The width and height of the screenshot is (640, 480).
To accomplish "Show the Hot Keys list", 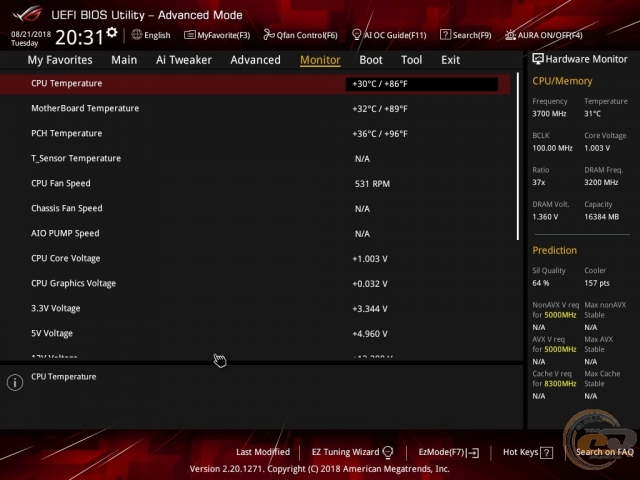I will [520, 452].
